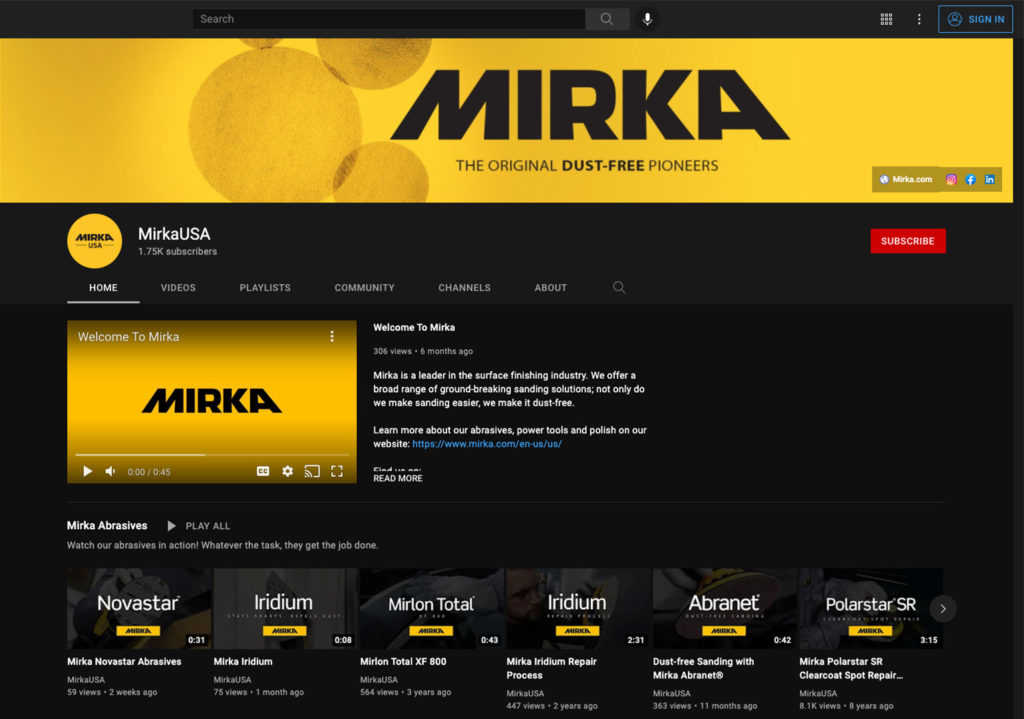Open the Iridium 0:08 video thumbnail
Image resolution: width=1024 pixels, height=719 pixels.
285,609
